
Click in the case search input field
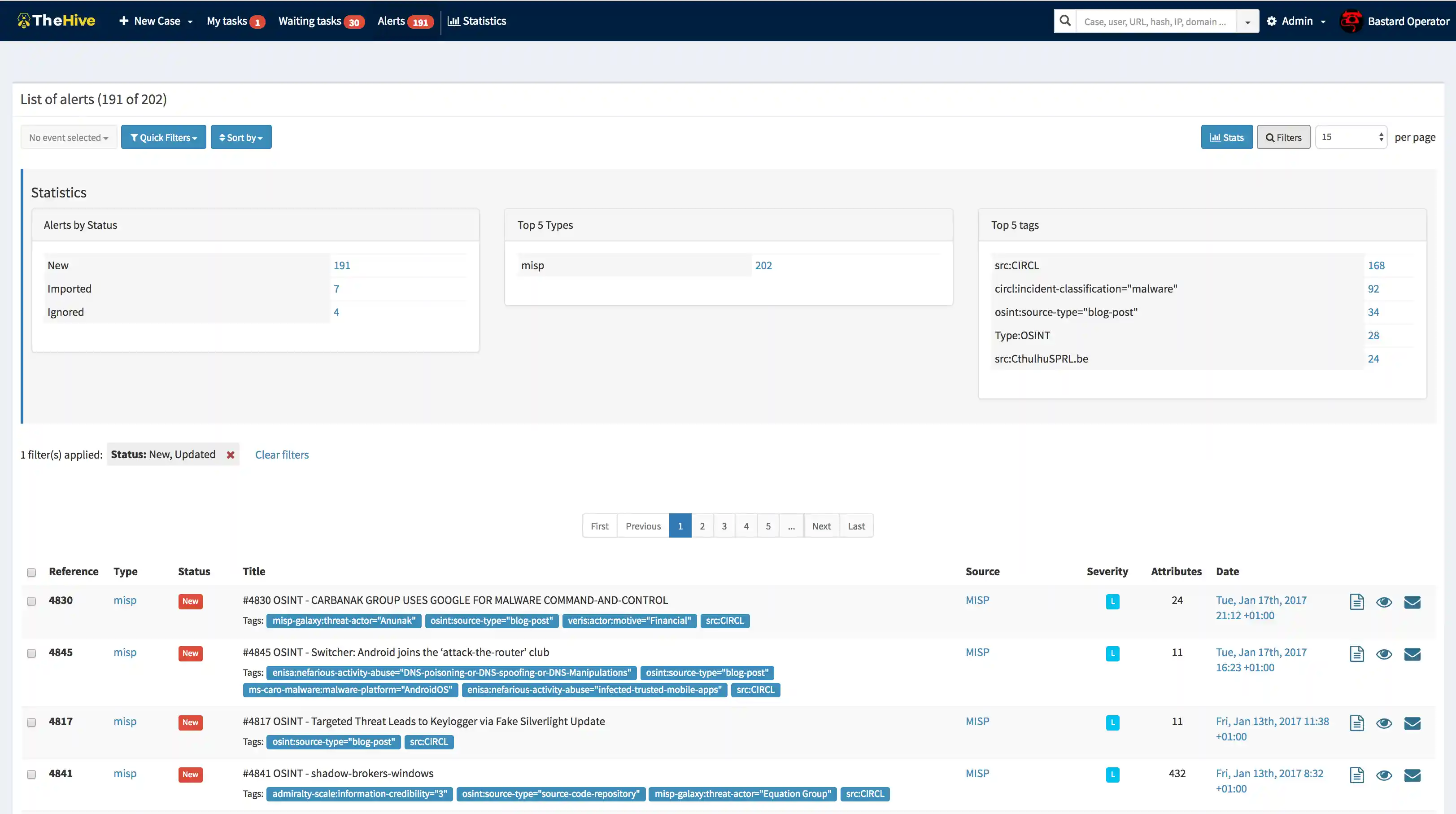pos(1155,22)
